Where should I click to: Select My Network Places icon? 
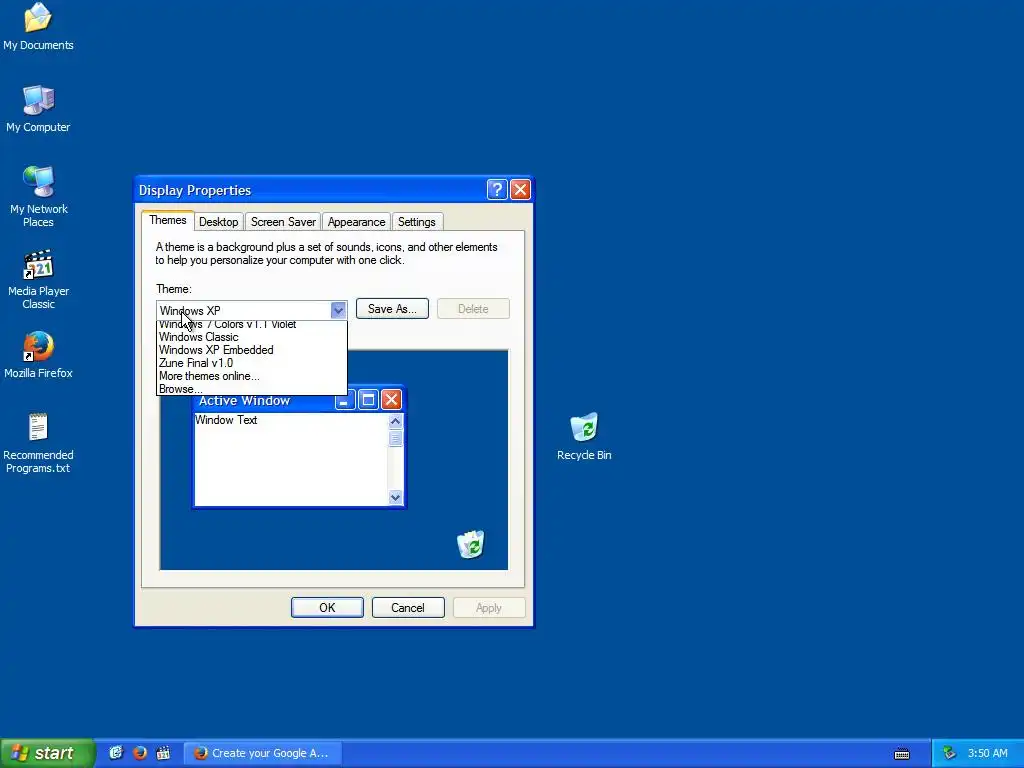[38, 196]
